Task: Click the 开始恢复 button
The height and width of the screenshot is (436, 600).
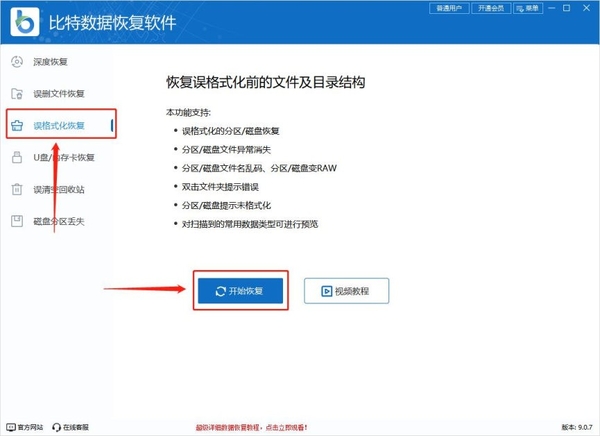Action: (x=240, y=291)
